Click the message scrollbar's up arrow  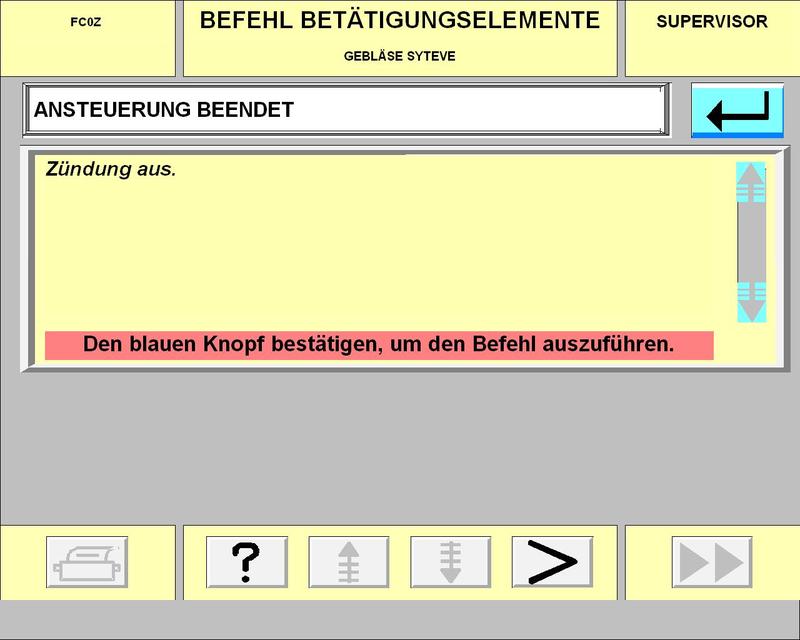click(750, 183)
